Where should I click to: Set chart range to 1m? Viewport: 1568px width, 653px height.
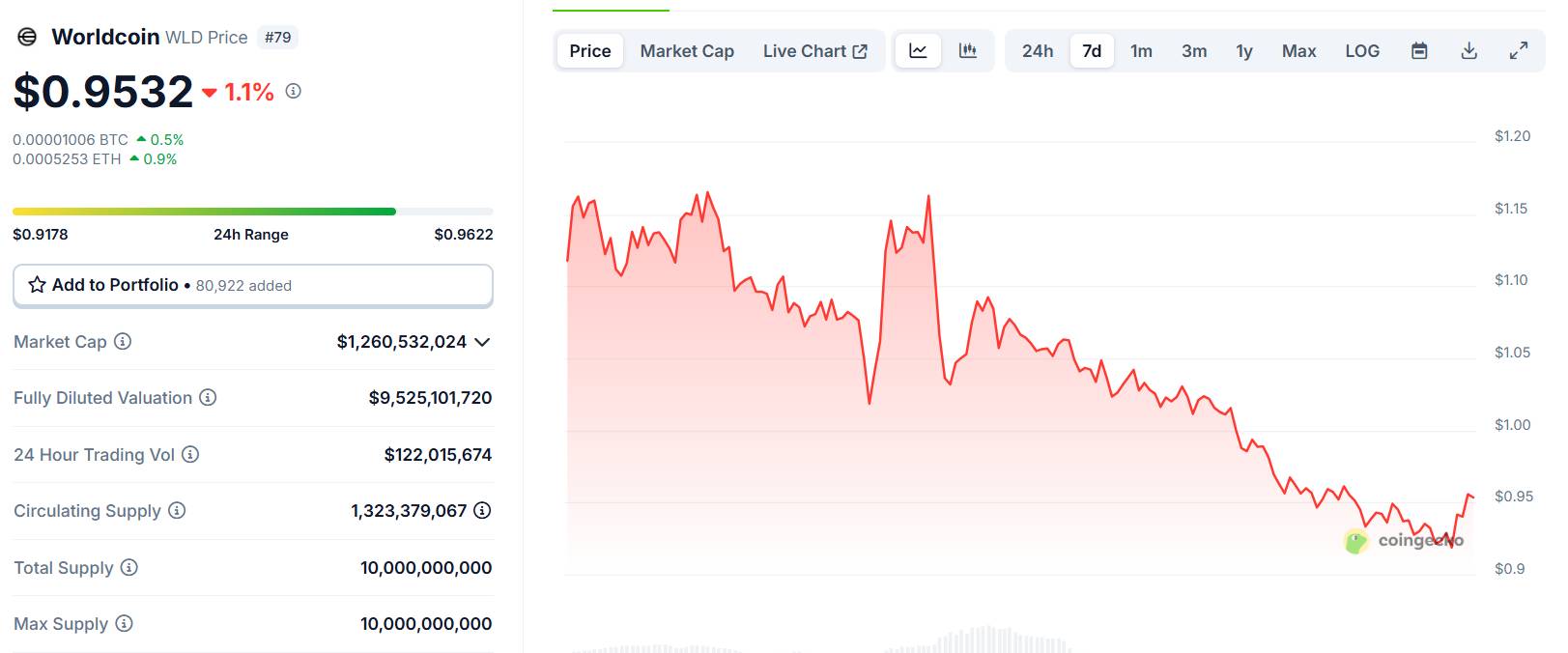pos(1141,51)
